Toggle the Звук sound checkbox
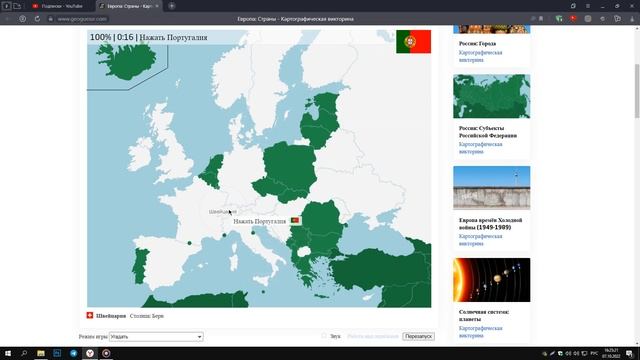Viewport: 640px width, 360px height. 324,336
